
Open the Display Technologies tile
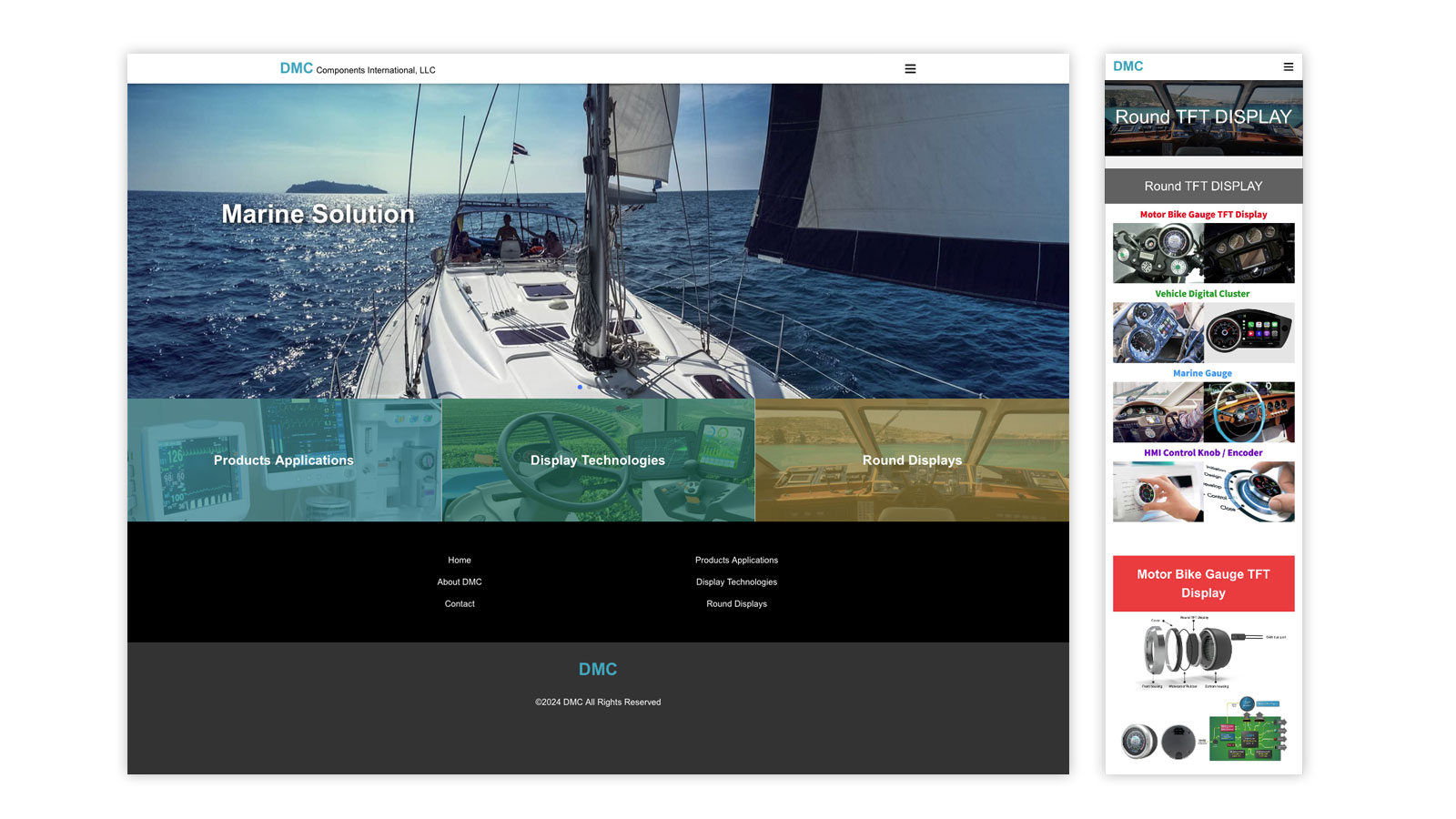(x=598, y=460)
